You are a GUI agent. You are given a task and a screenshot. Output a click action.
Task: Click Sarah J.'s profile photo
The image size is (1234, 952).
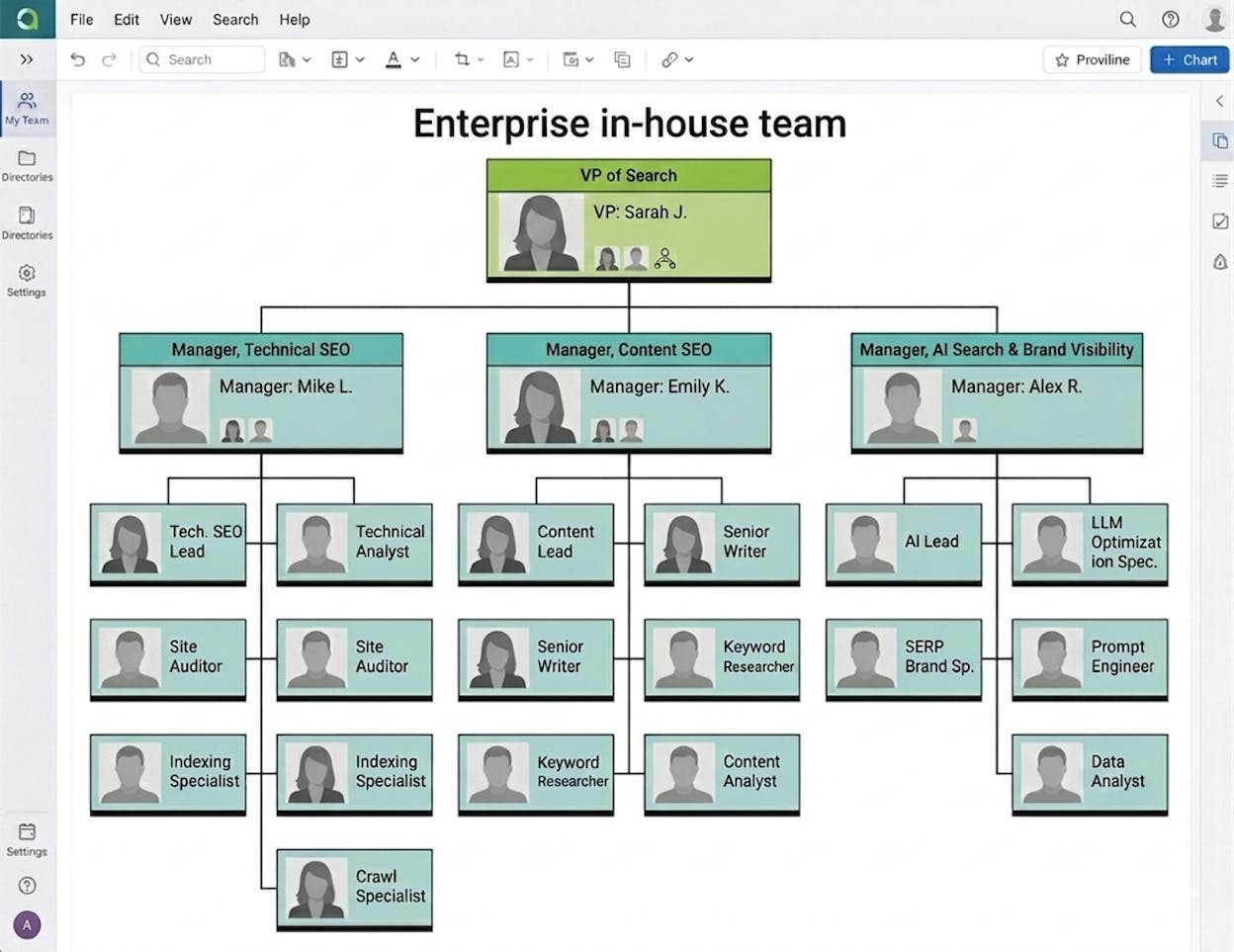pyautogui.click(x=540, y=232)
